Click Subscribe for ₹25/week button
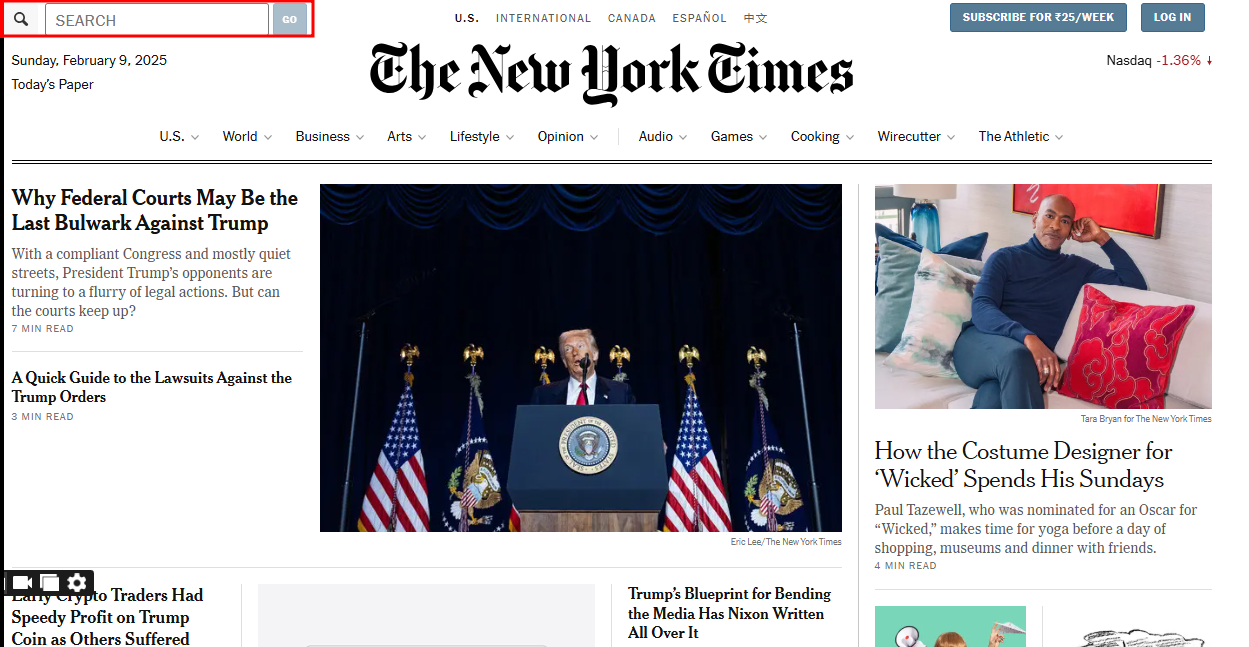Image resolution: width=1249 pixels, height=647 pixels. 1038,17
